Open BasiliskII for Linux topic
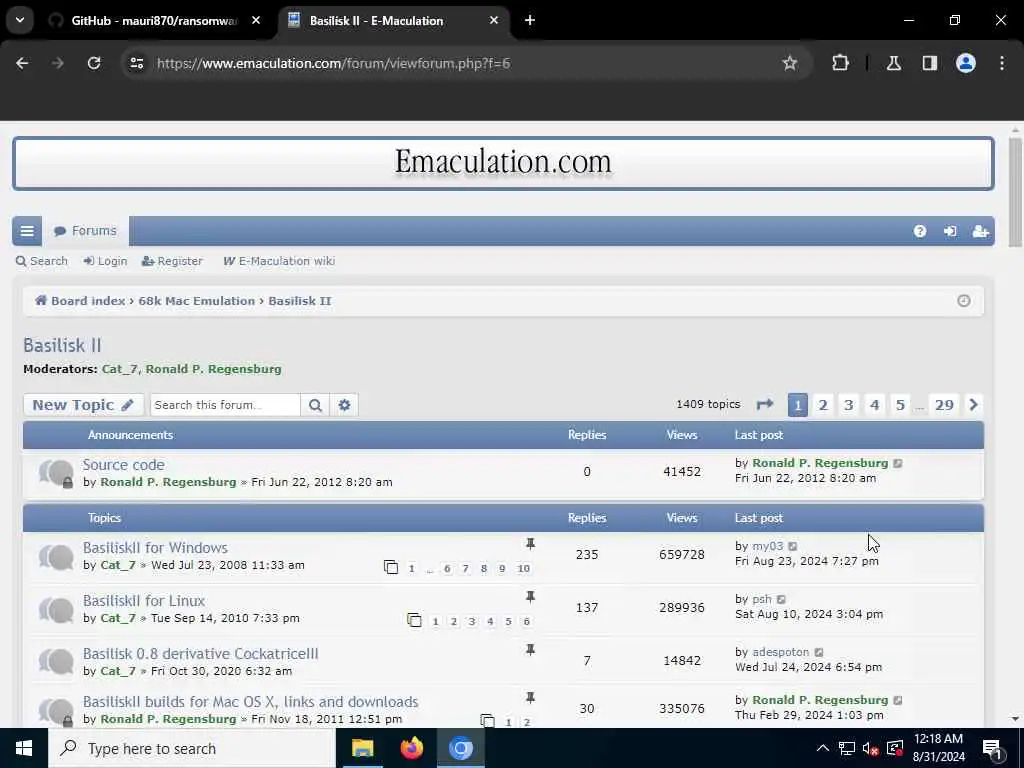The width and height of the screenshot is (1024, 768). pyautogui.click(x=144, y=601)
